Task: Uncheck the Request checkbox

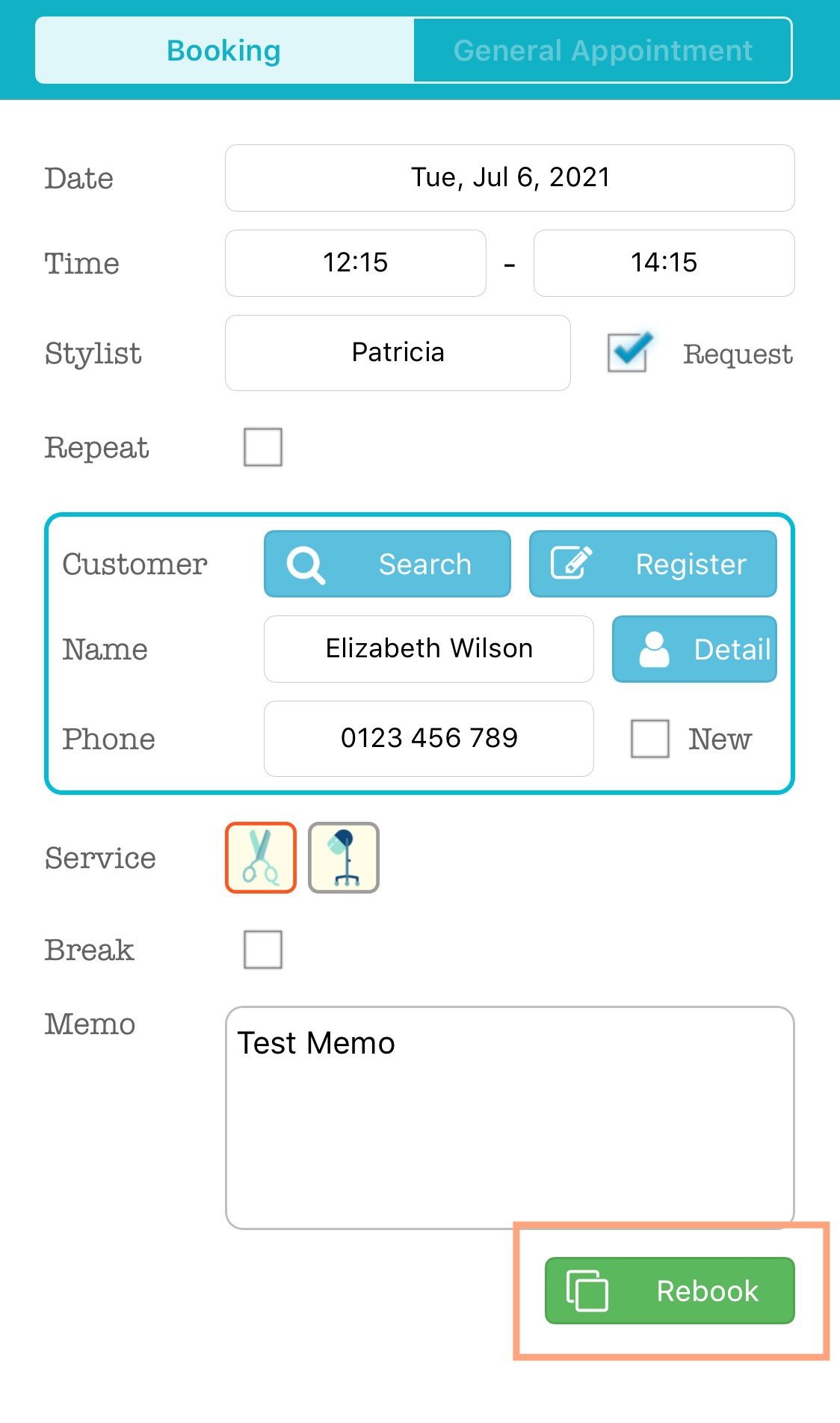Action: (629, 352)
